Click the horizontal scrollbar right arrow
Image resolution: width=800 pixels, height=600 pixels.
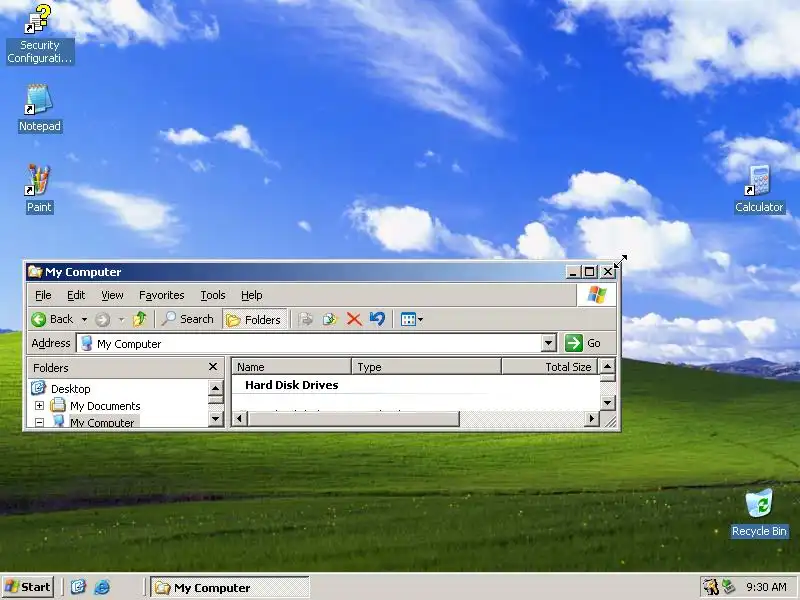[x=592, y=419]
